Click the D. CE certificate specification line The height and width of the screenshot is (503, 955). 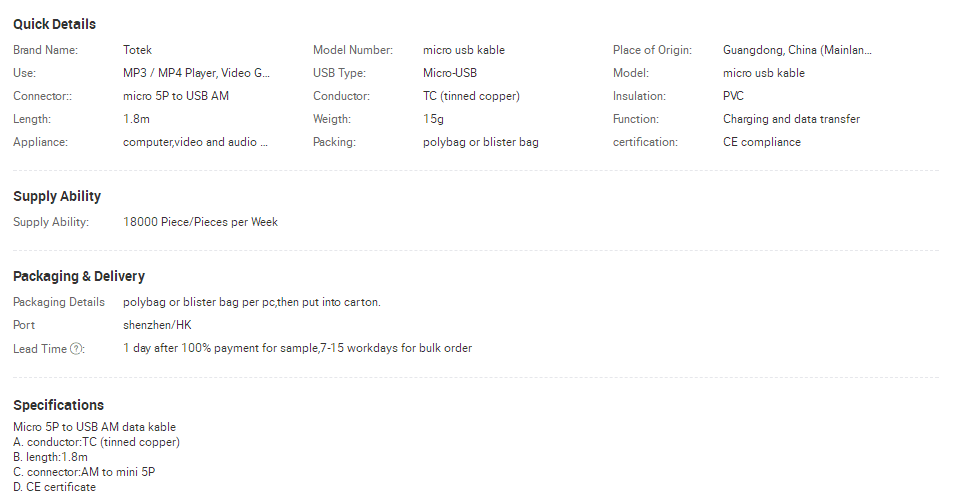coord(54,487)
